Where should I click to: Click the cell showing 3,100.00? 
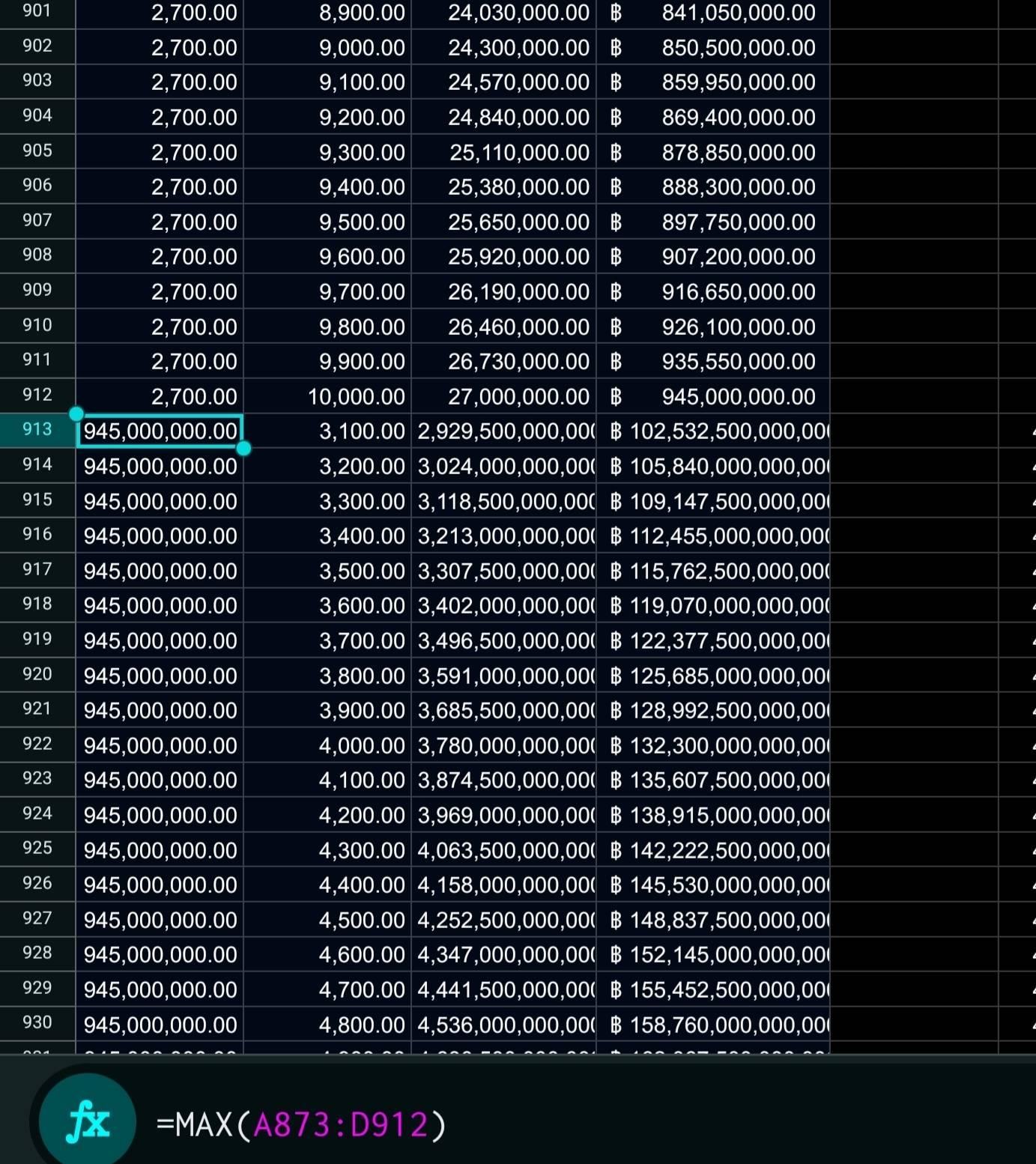click(x=327, y=431)
